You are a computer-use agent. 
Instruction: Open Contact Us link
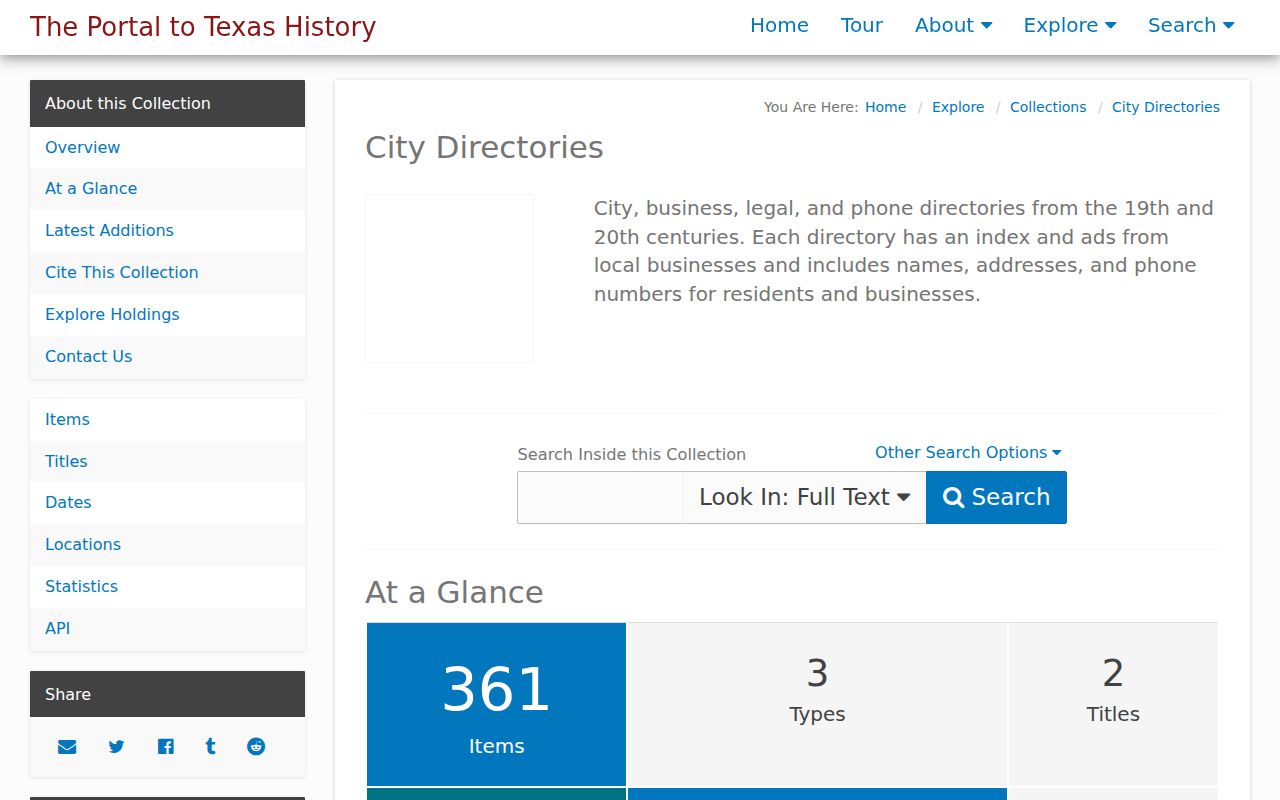click(x=167, y=357)
